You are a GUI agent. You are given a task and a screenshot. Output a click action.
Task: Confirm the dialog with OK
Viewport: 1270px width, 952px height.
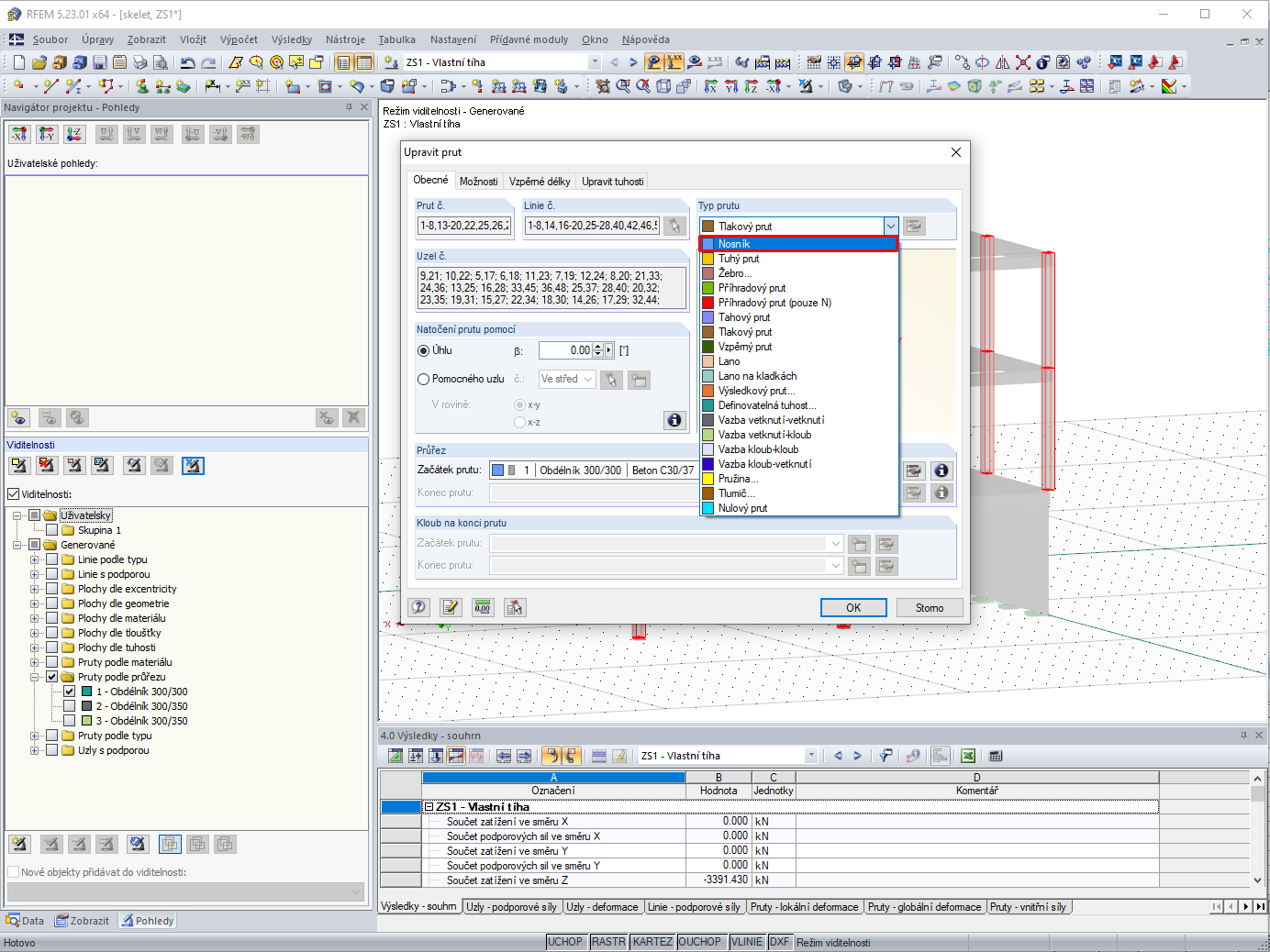tap(852, 607)
